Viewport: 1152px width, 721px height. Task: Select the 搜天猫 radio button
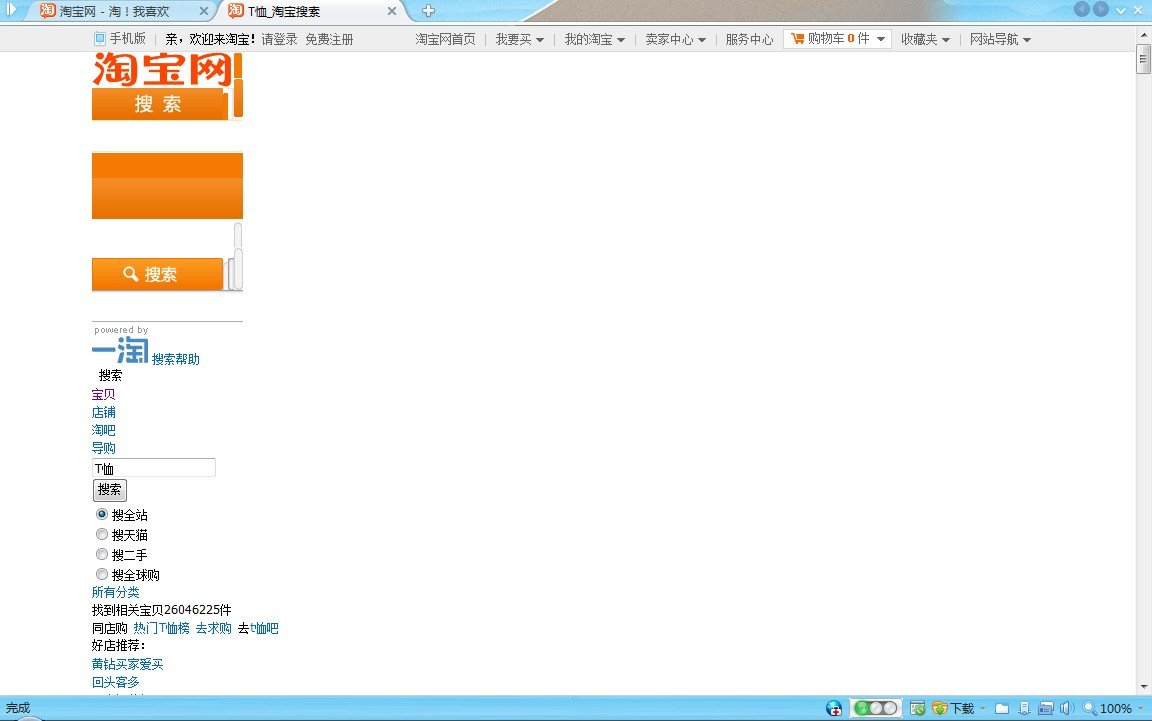(x=102, y=534)
